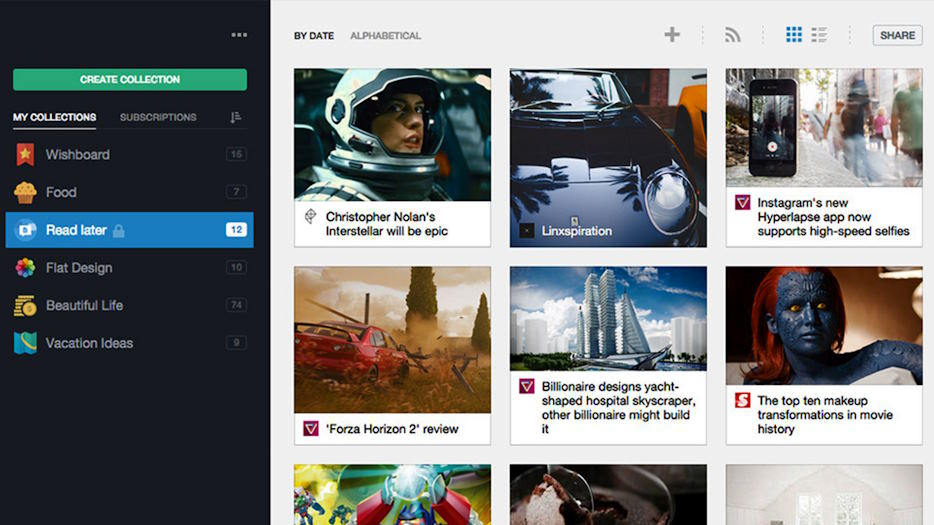Open the blue makeup character thumbnail

824,325
